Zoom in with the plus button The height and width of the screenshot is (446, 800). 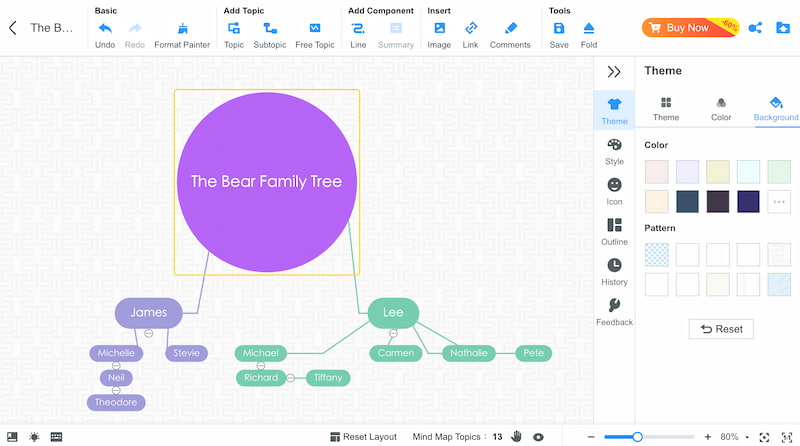pyautogui.click(x=708, y=437)
